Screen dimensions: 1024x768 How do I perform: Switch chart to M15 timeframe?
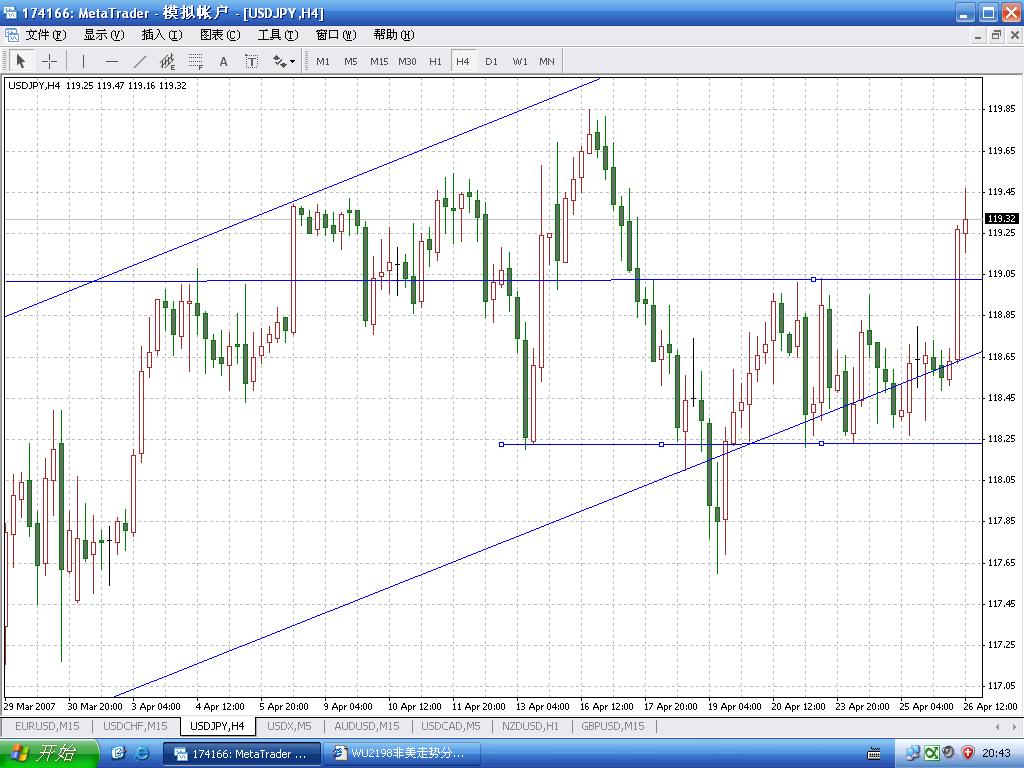click(x=379, y=61)
